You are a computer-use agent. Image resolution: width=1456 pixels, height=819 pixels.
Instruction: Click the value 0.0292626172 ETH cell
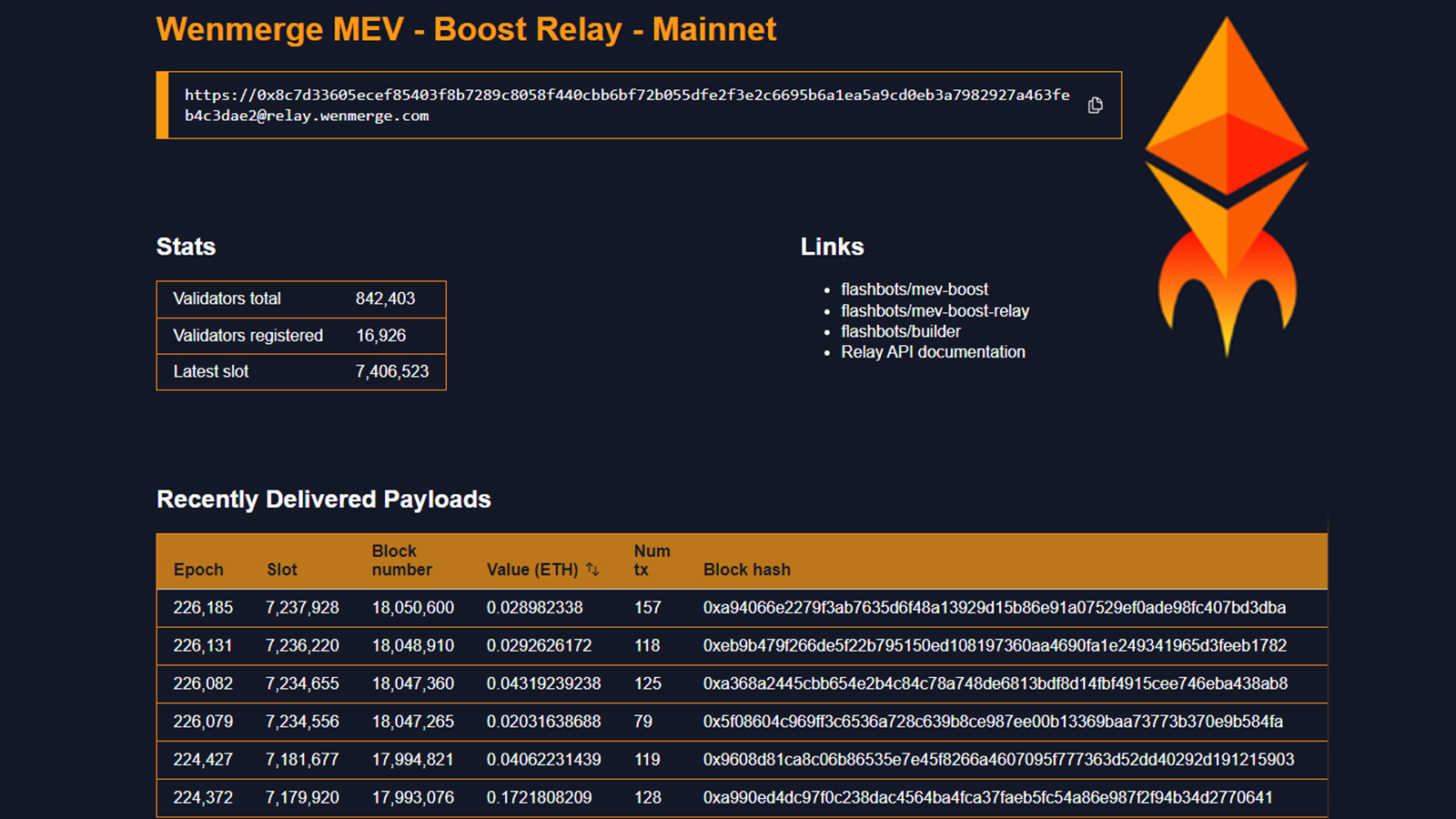coord(539,646)
